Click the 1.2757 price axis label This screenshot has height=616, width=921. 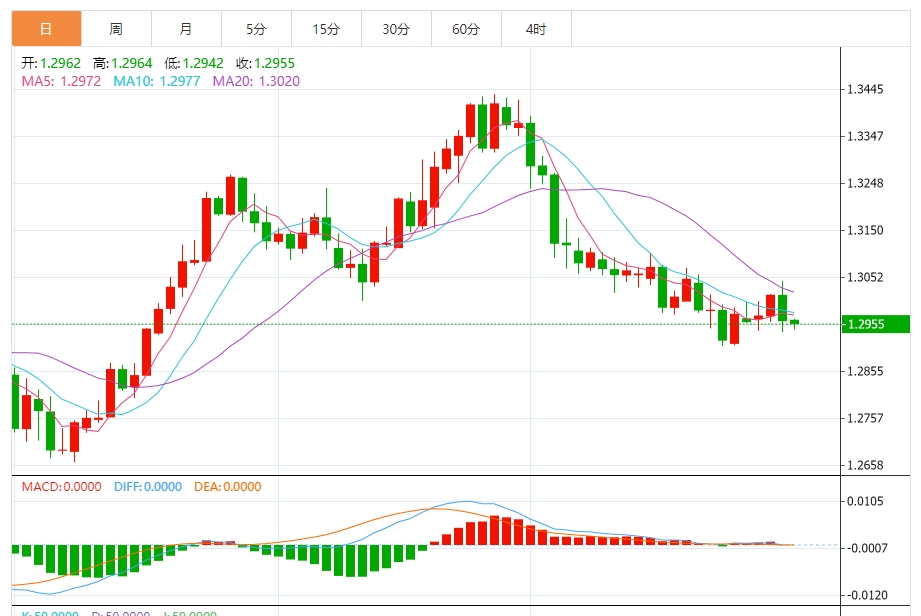tap(865, 418)
